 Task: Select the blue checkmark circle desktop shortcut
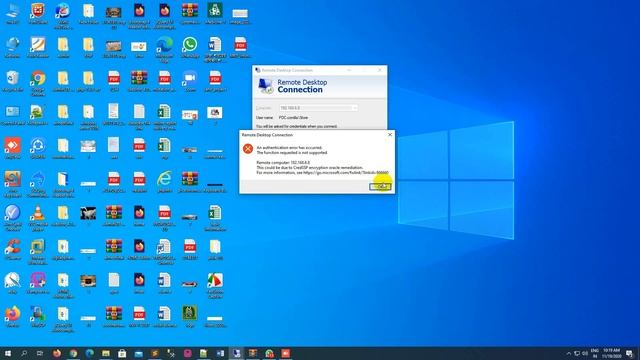(x=12, y=218)
